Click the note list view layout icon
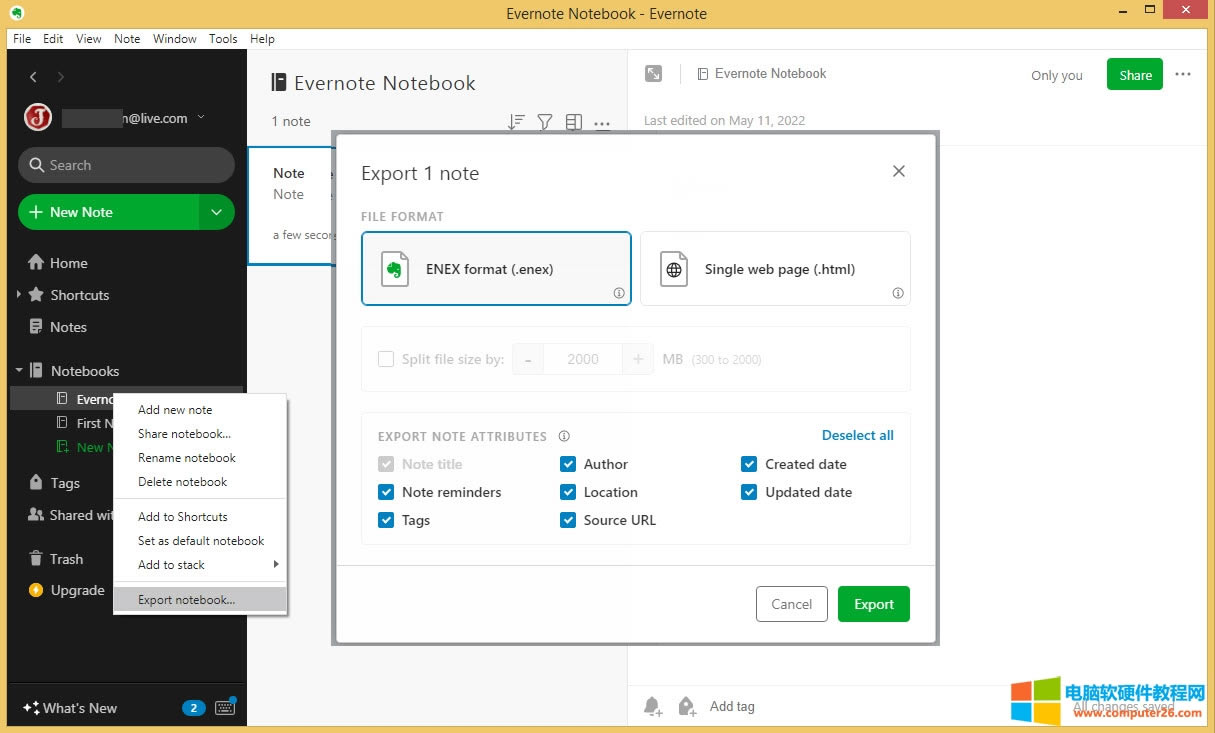The height and width of the screenshot is (733, 1215). pos(574,122)
